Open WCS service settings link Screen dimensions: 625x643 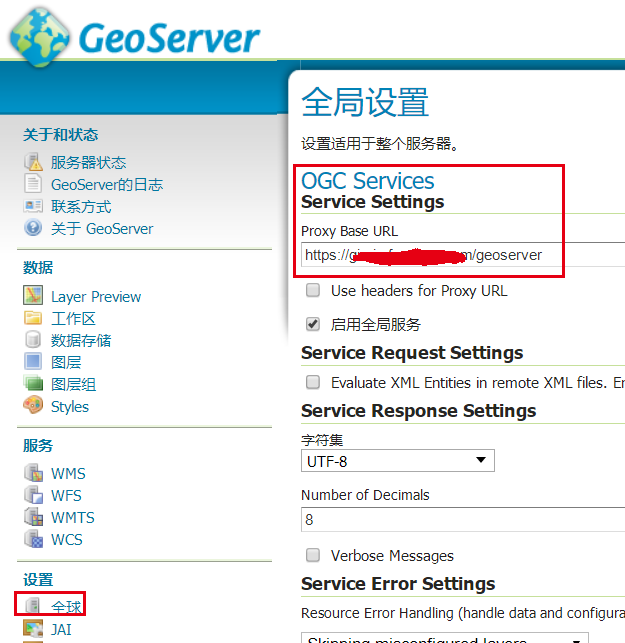coord(66,540)
